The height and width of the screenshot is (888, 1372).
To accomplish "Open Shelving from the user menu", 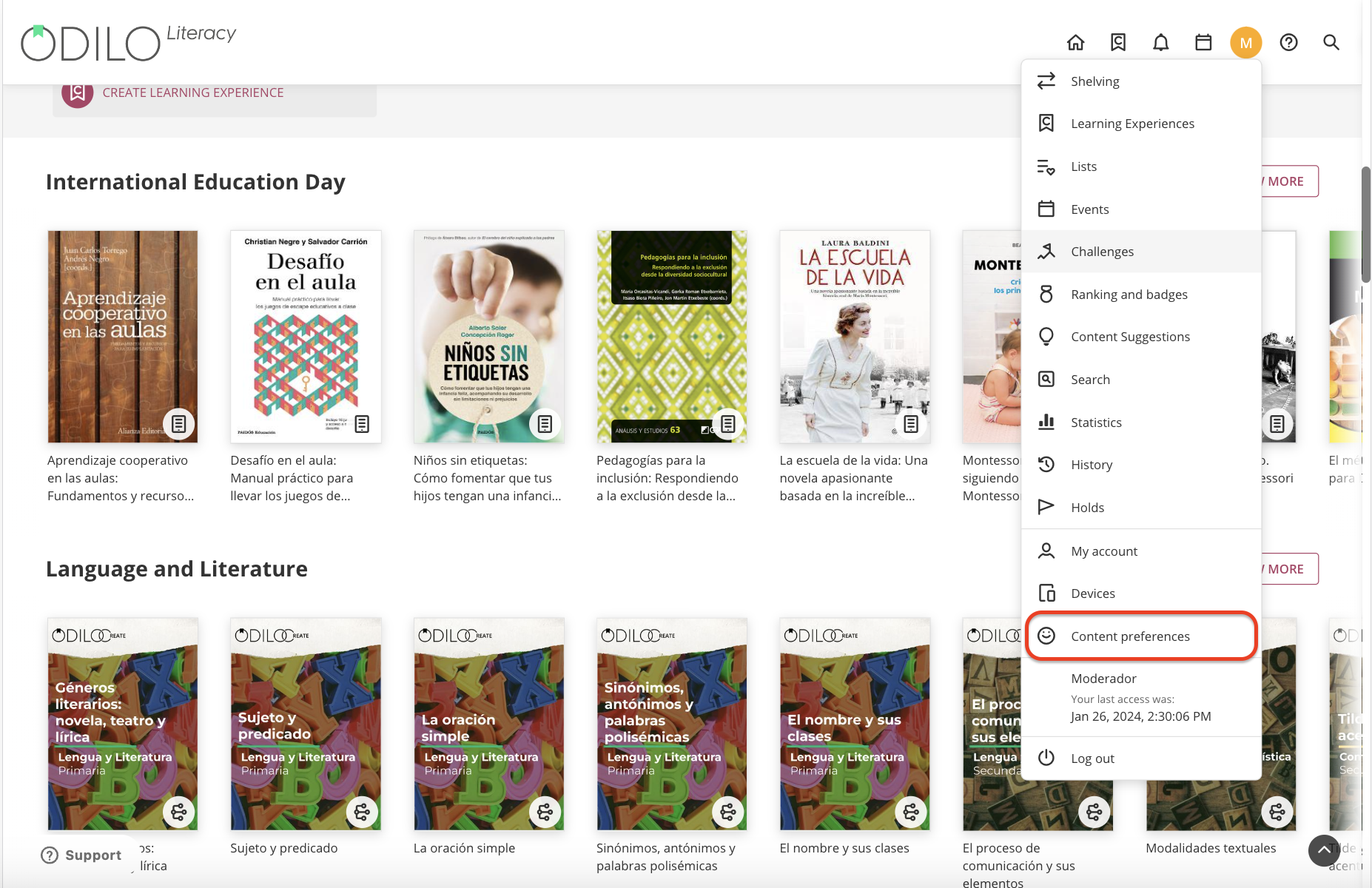I will [1141, 81].
